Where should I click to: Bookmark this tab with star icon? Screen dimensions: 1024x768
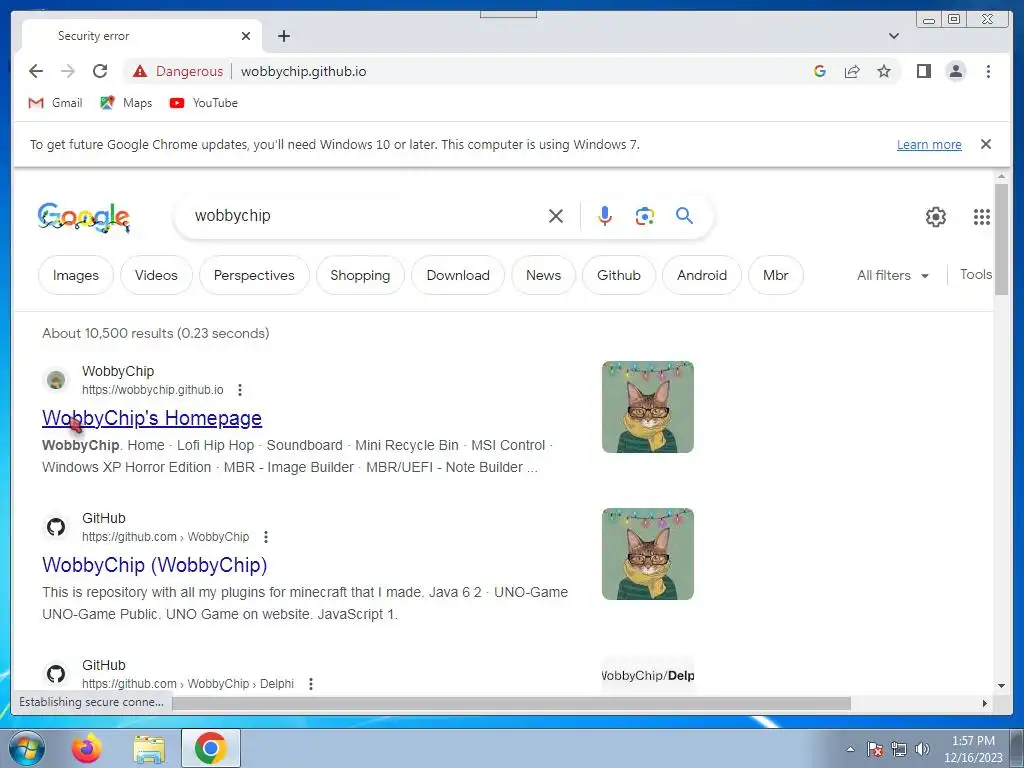click(884, 71)
